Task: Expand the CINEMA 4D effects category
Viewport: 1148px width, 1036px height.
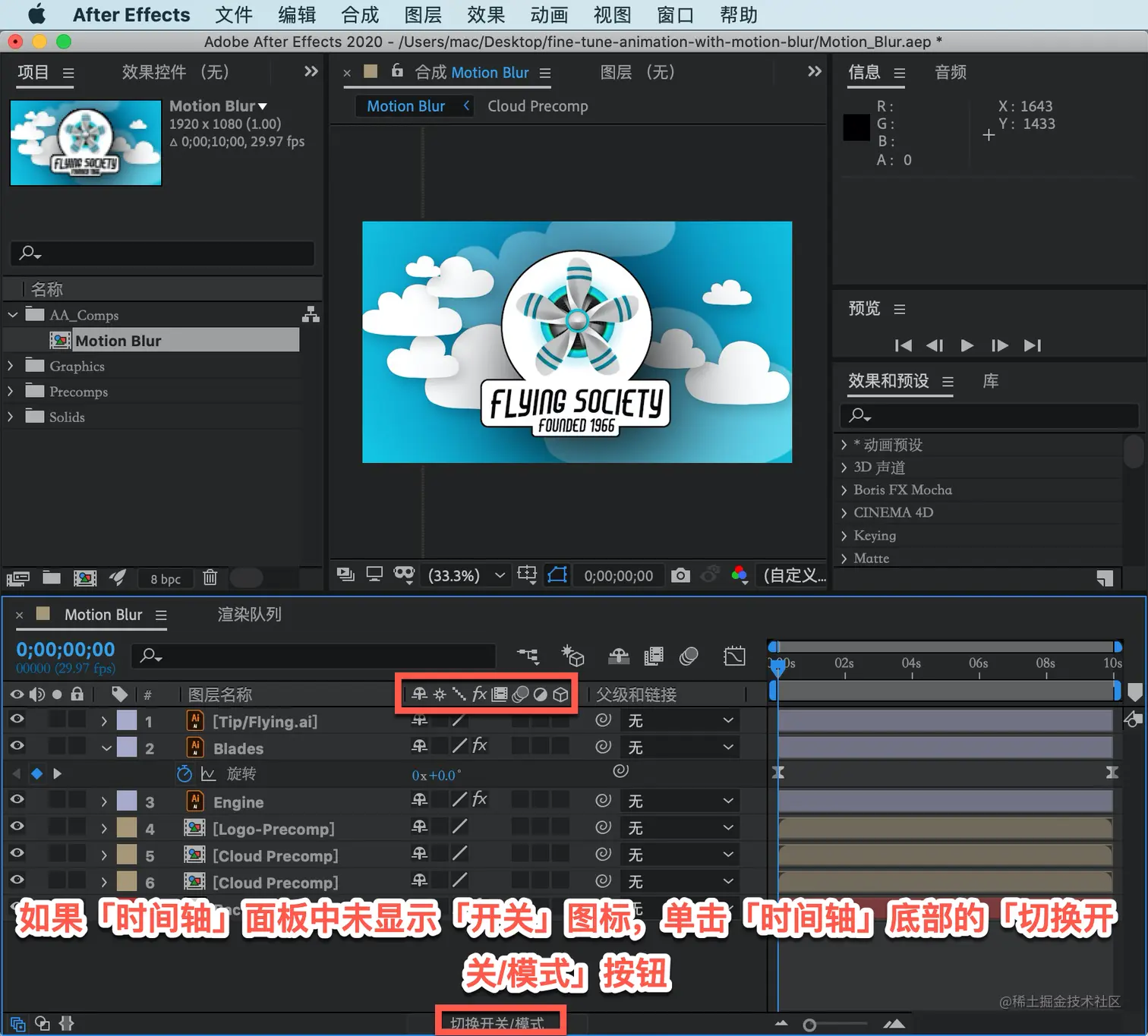Action: pyautogui.click(x=844, y=513)
